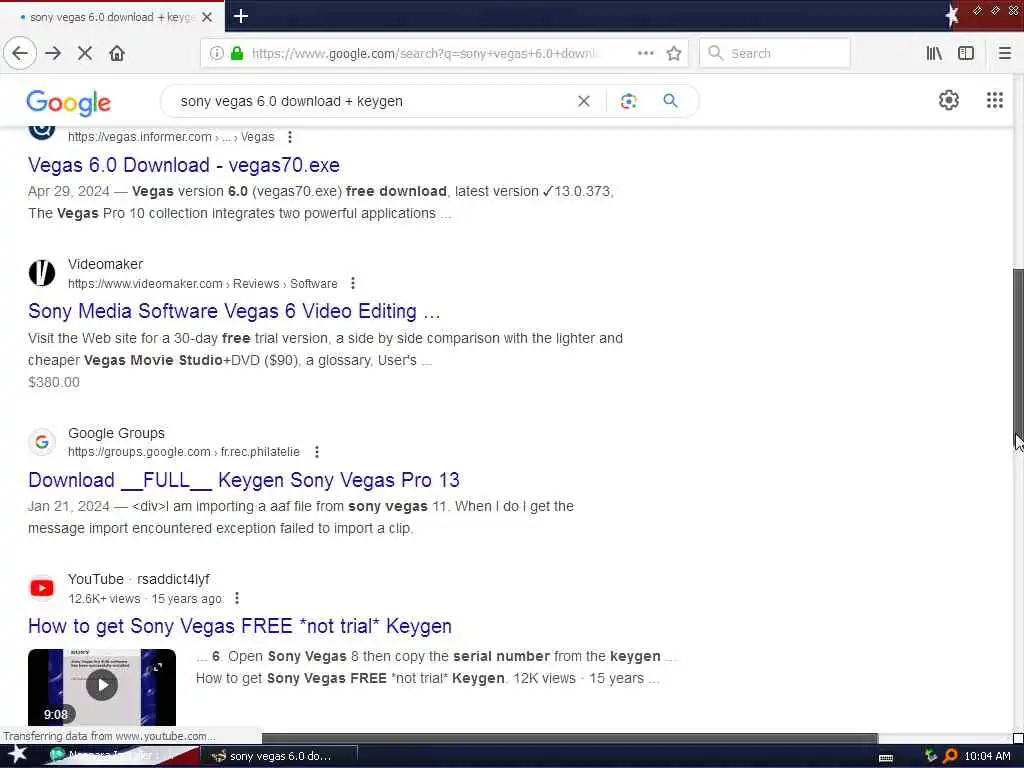Click the YouTube rsaddict4lyf source text
The height and width of the screenshot is (768, 1024).
(x=138, y=579)
